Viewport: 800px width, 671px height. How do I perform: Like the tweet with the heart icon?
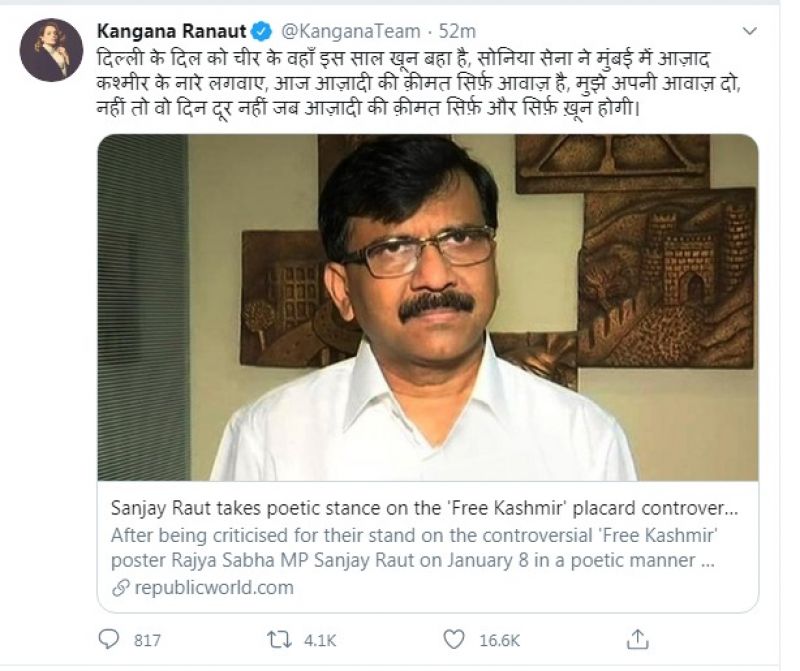[454, 638]
